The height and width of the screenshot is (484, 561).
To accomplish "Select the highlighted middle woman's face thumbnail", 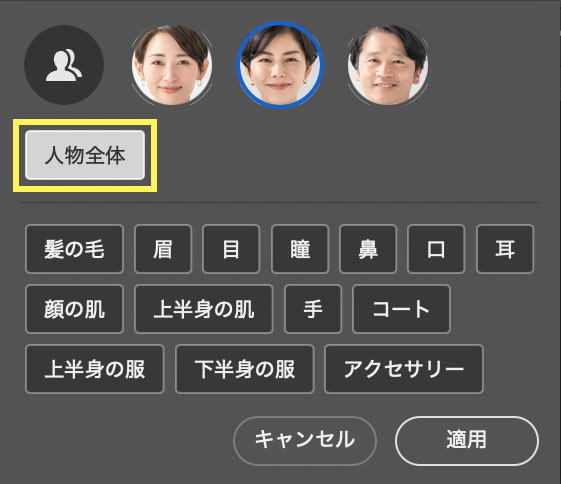I will coord(280,65).
